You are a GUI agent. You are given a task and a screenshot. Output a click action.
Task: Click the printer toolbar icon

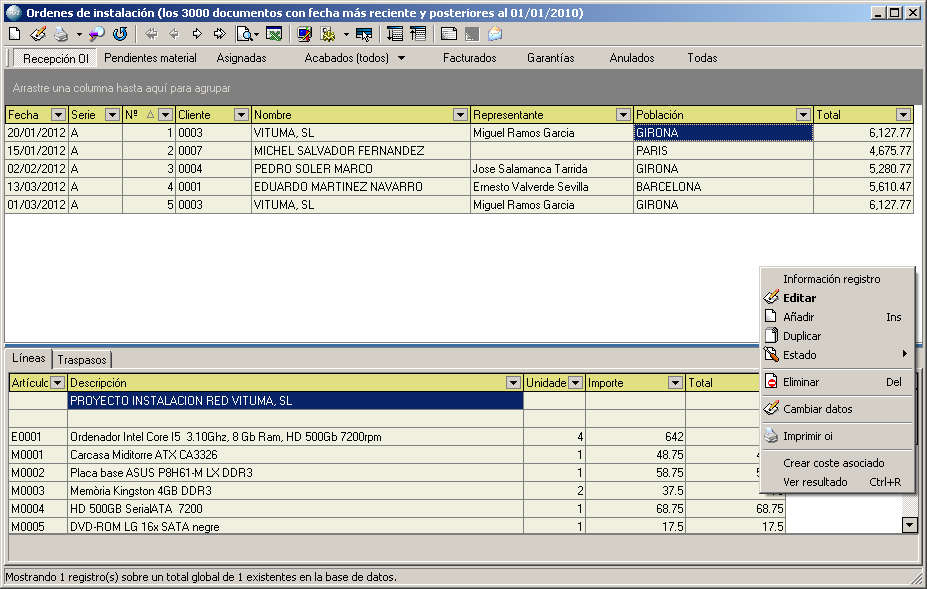point(60,34)
